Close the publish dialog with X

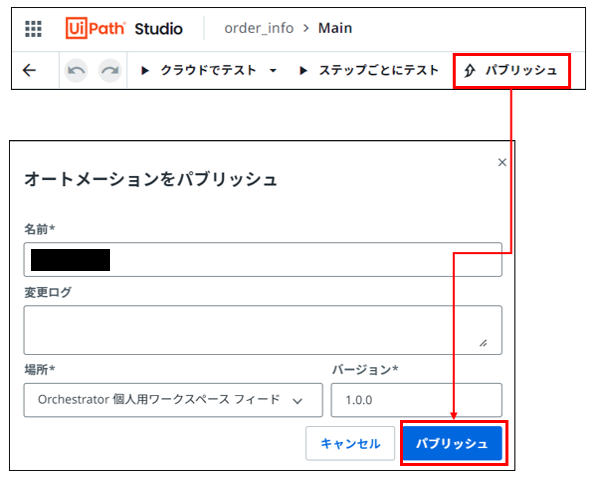point(502,162)
